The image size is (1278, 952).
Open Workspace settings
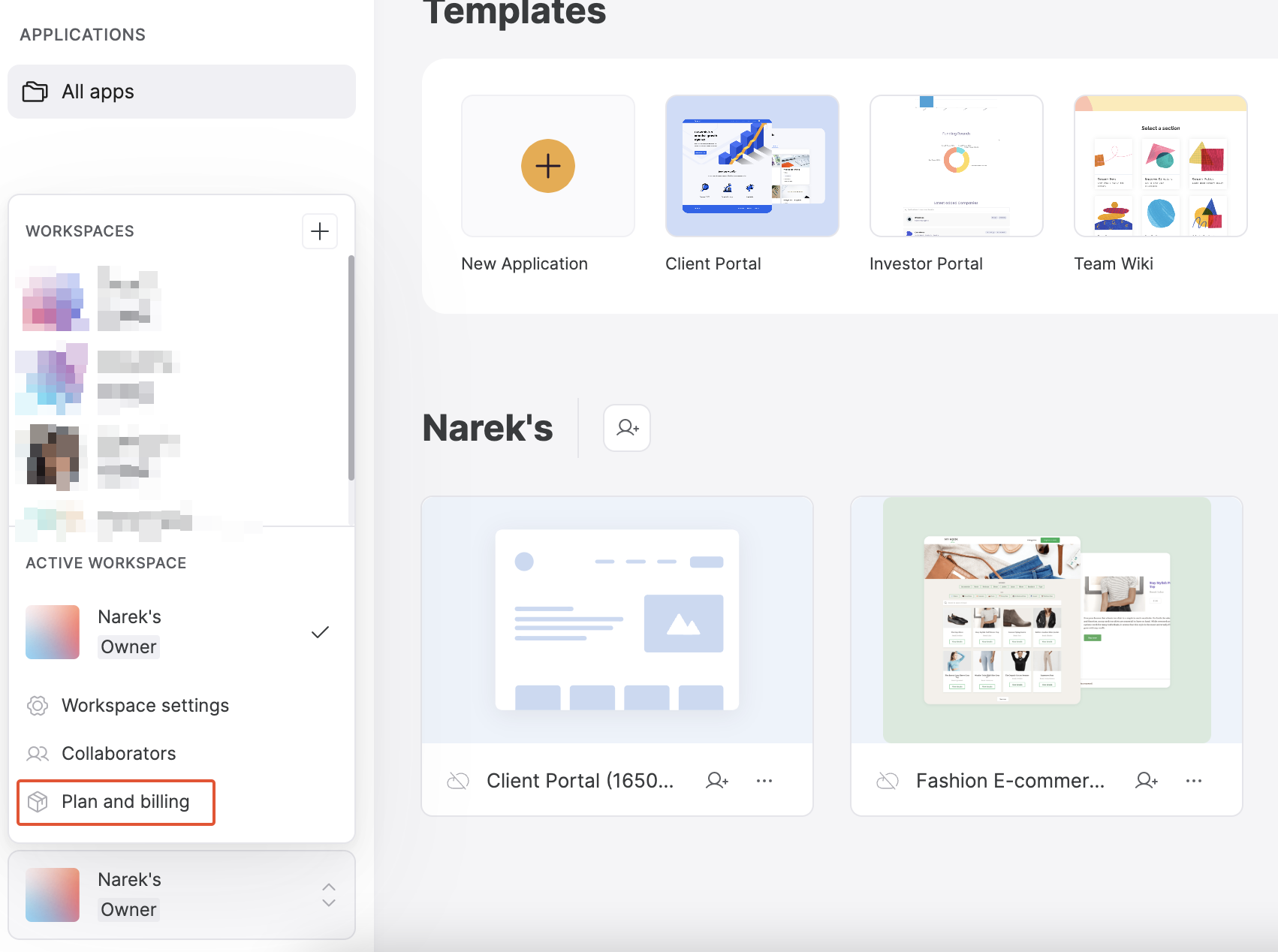[x=145, y=705]
